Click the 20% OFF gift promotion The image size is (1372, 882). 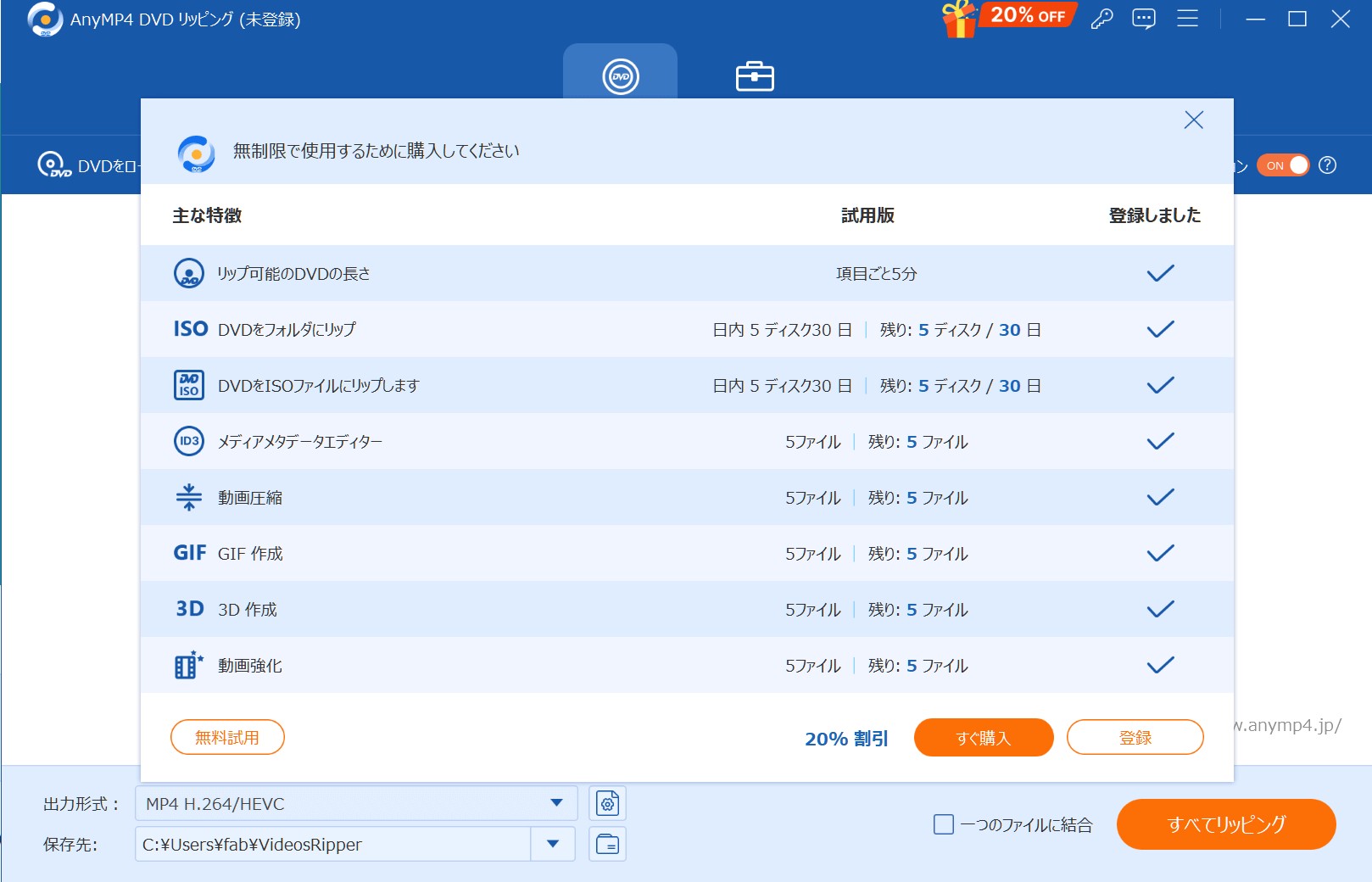pos(1009,18)
